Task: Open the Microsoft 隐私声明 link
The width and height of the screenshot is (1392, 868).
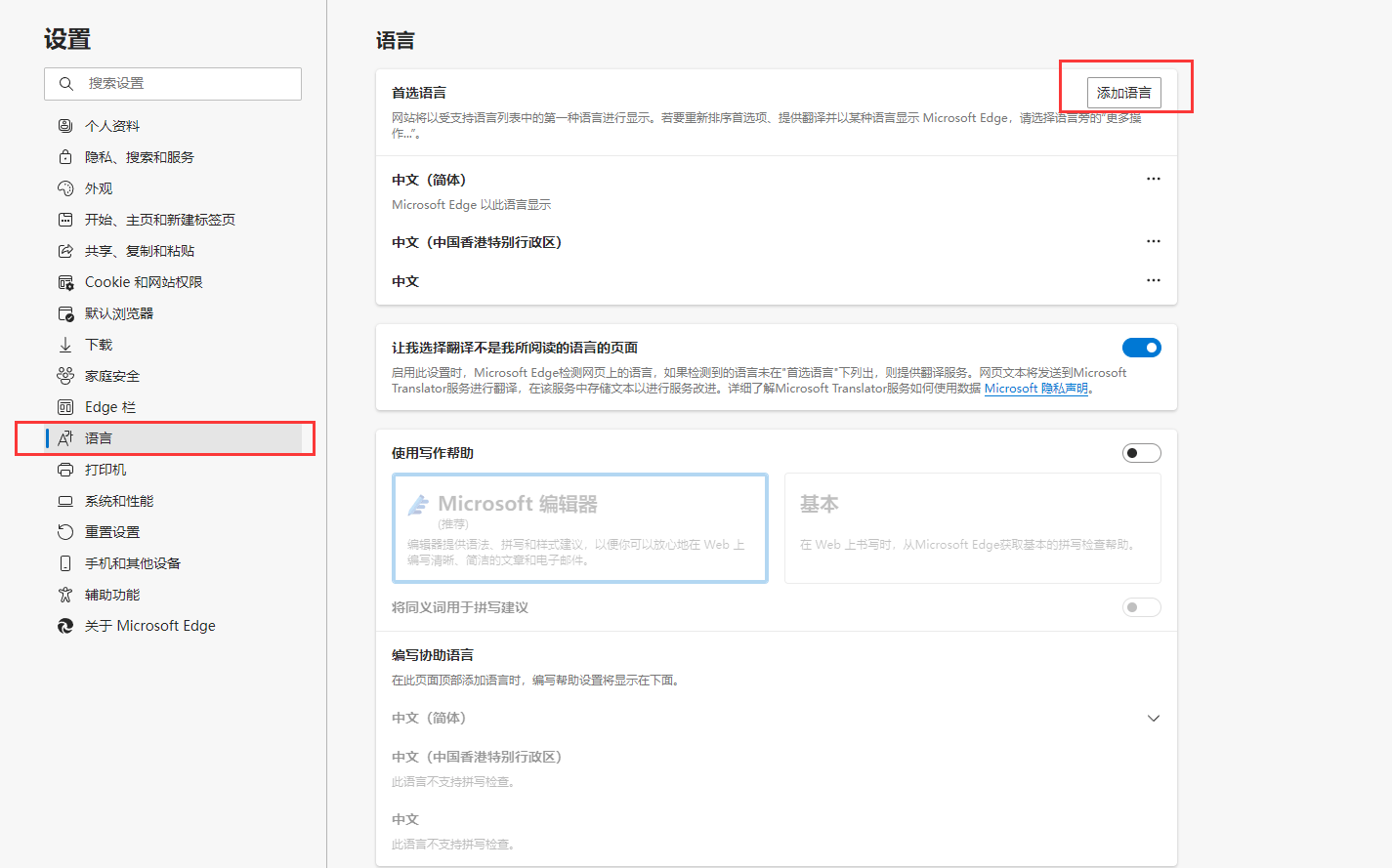Action: click(1035, 389)
